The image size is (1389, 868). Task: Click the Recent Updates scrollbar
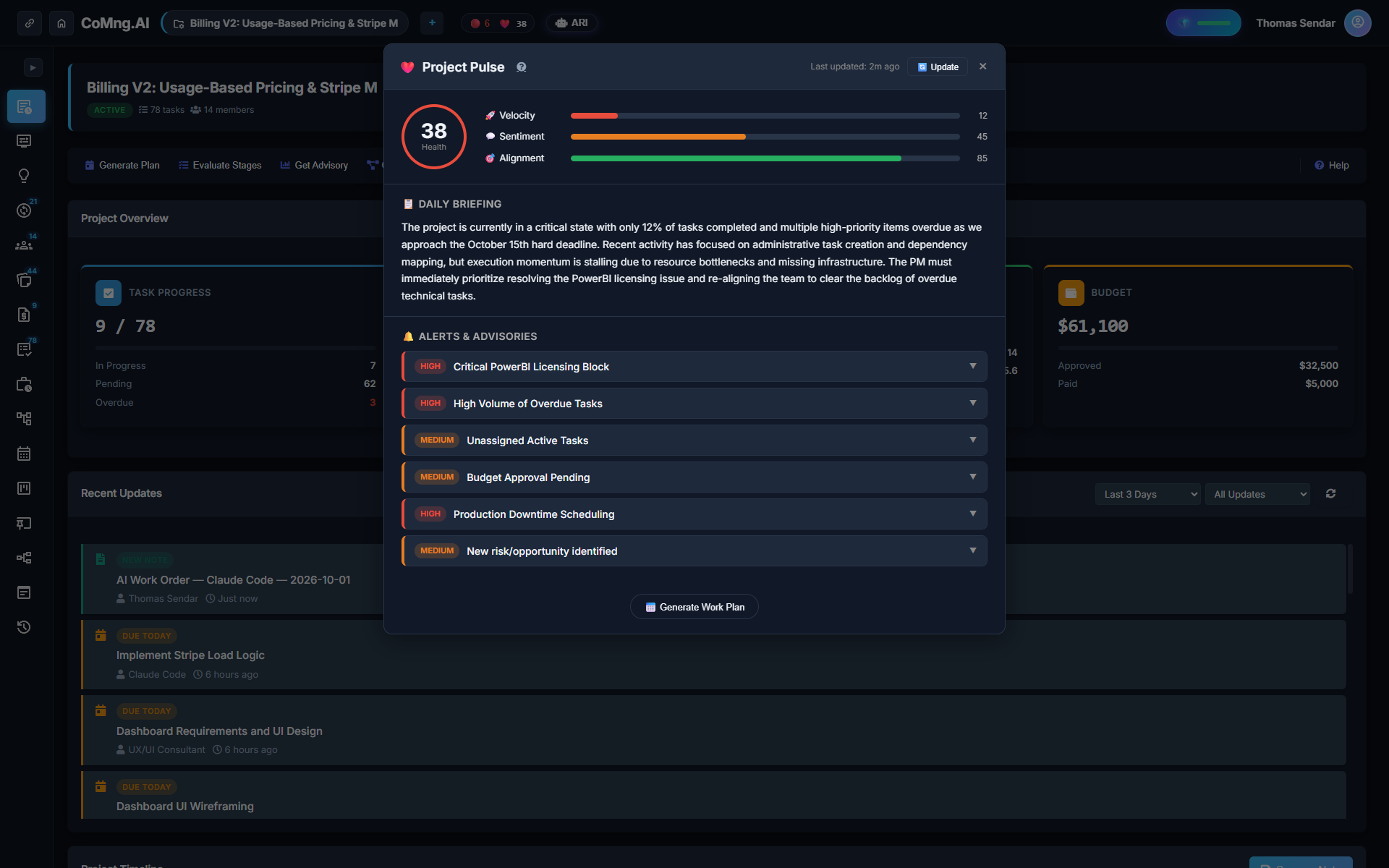(x=1350, y=569)
